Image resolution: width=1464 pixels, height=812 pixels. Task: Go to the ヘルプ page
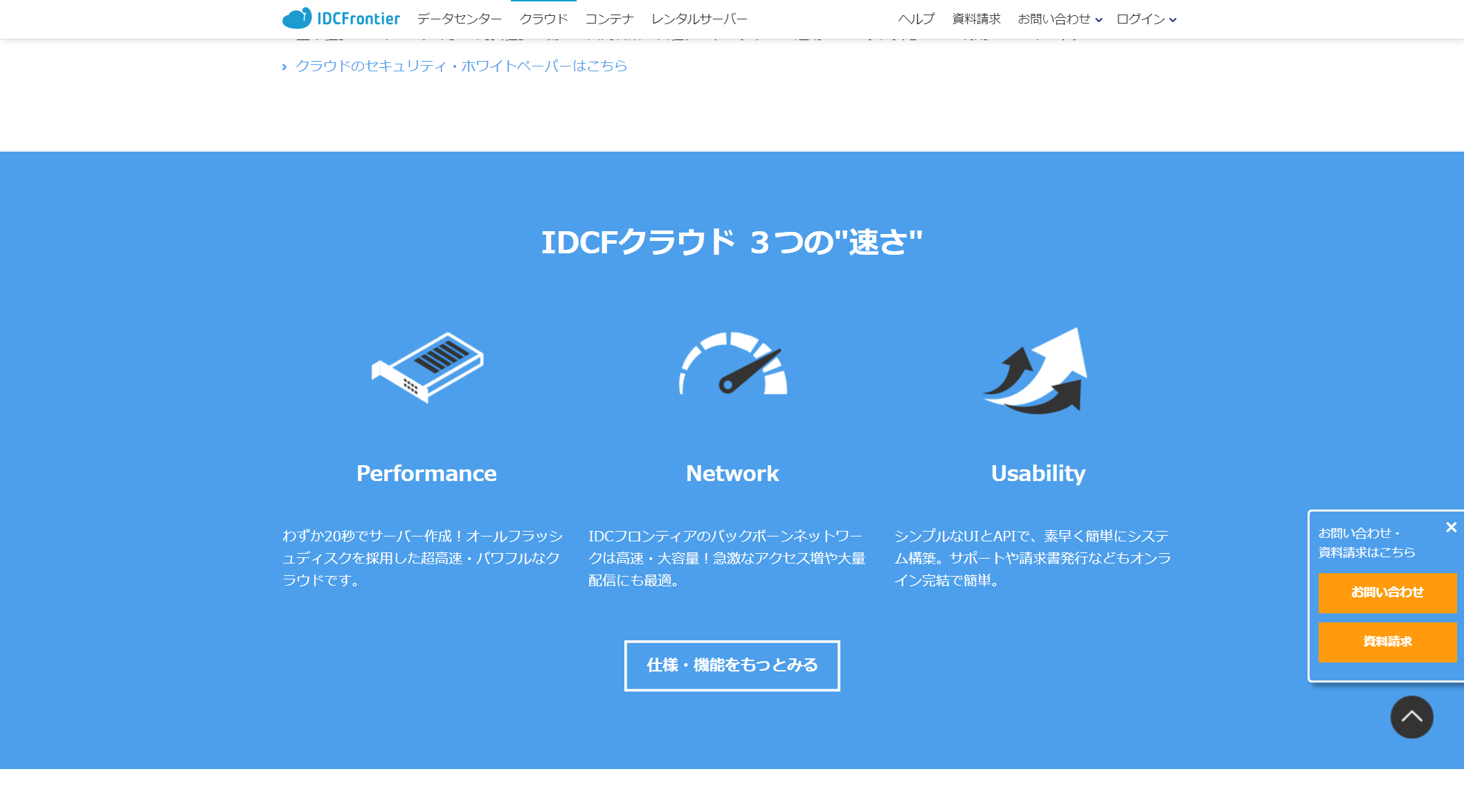[916, 19]
